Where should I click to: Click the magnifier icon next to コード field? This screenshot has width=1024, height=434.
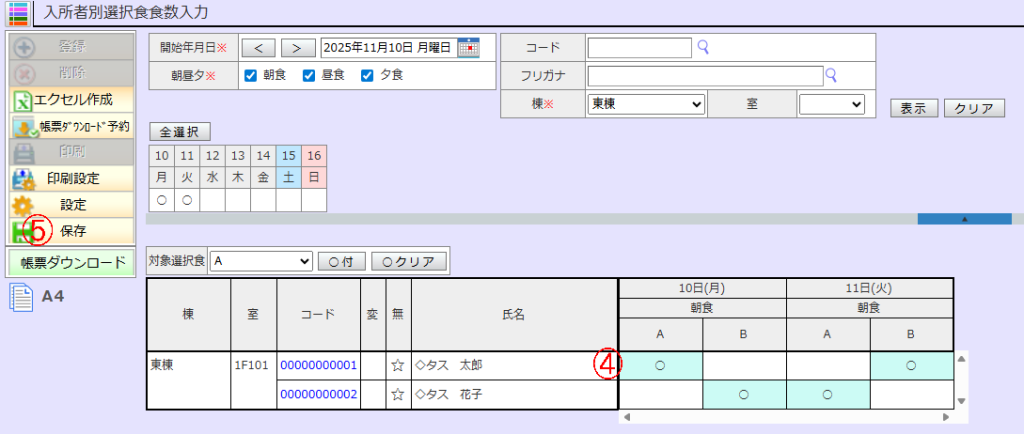pyautogui.click(x=703, y=46)
